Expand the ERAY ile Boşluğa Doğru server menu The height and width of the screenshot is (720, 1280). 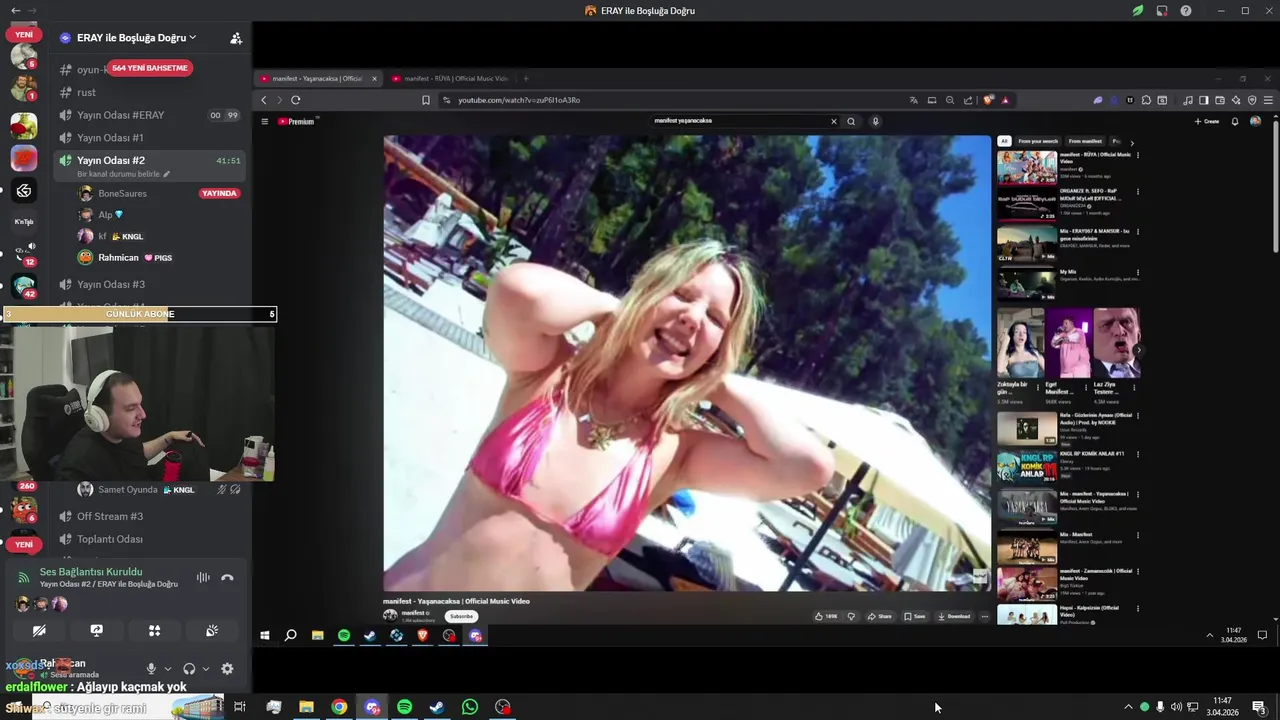tap(128, 38)
